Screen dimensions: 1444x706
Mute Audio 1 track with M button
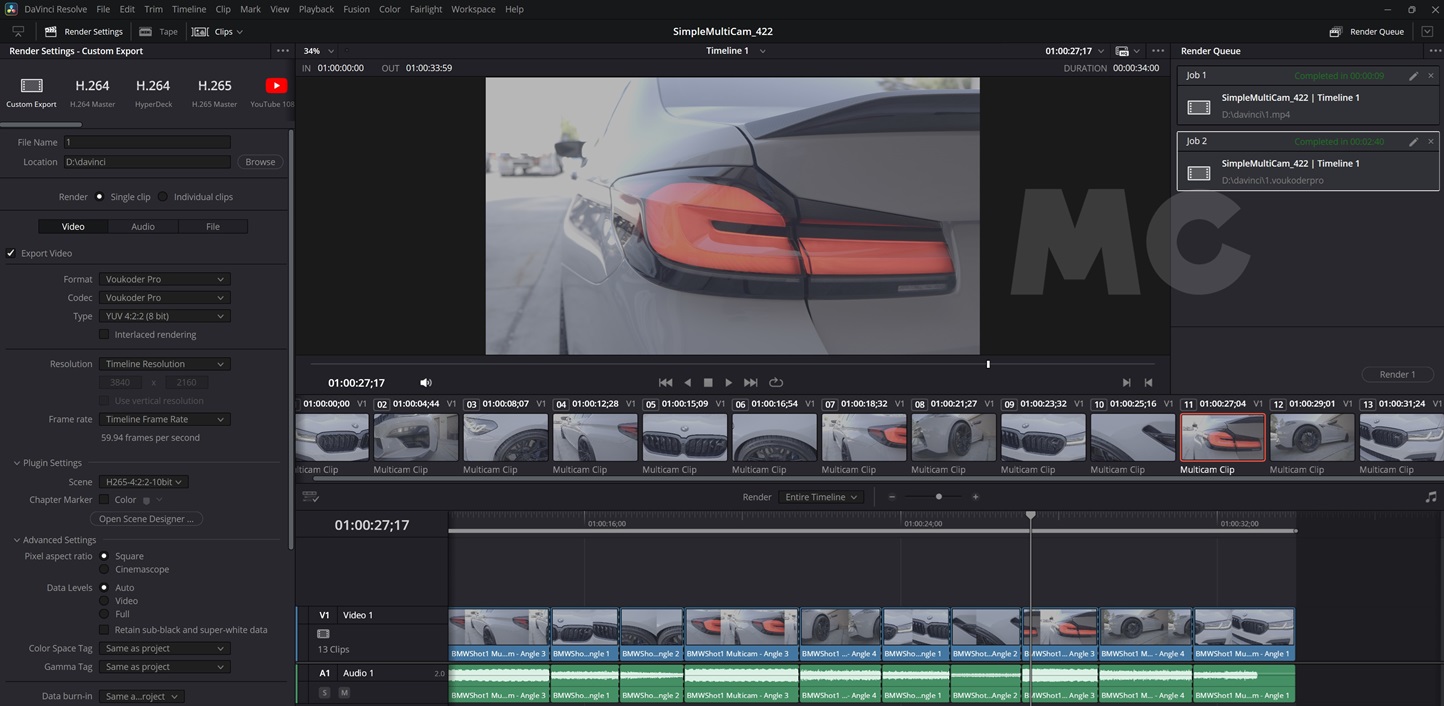344,692
